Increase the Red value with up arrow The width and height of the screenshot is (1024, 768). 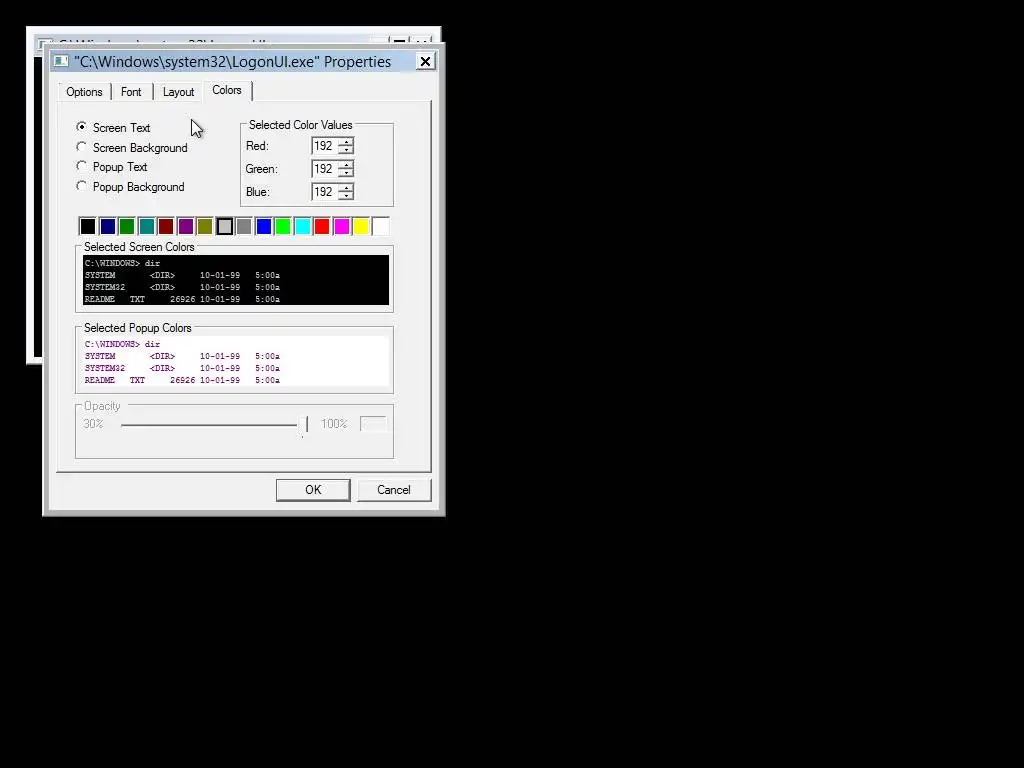pyautogui.click(x=346, y=142)
